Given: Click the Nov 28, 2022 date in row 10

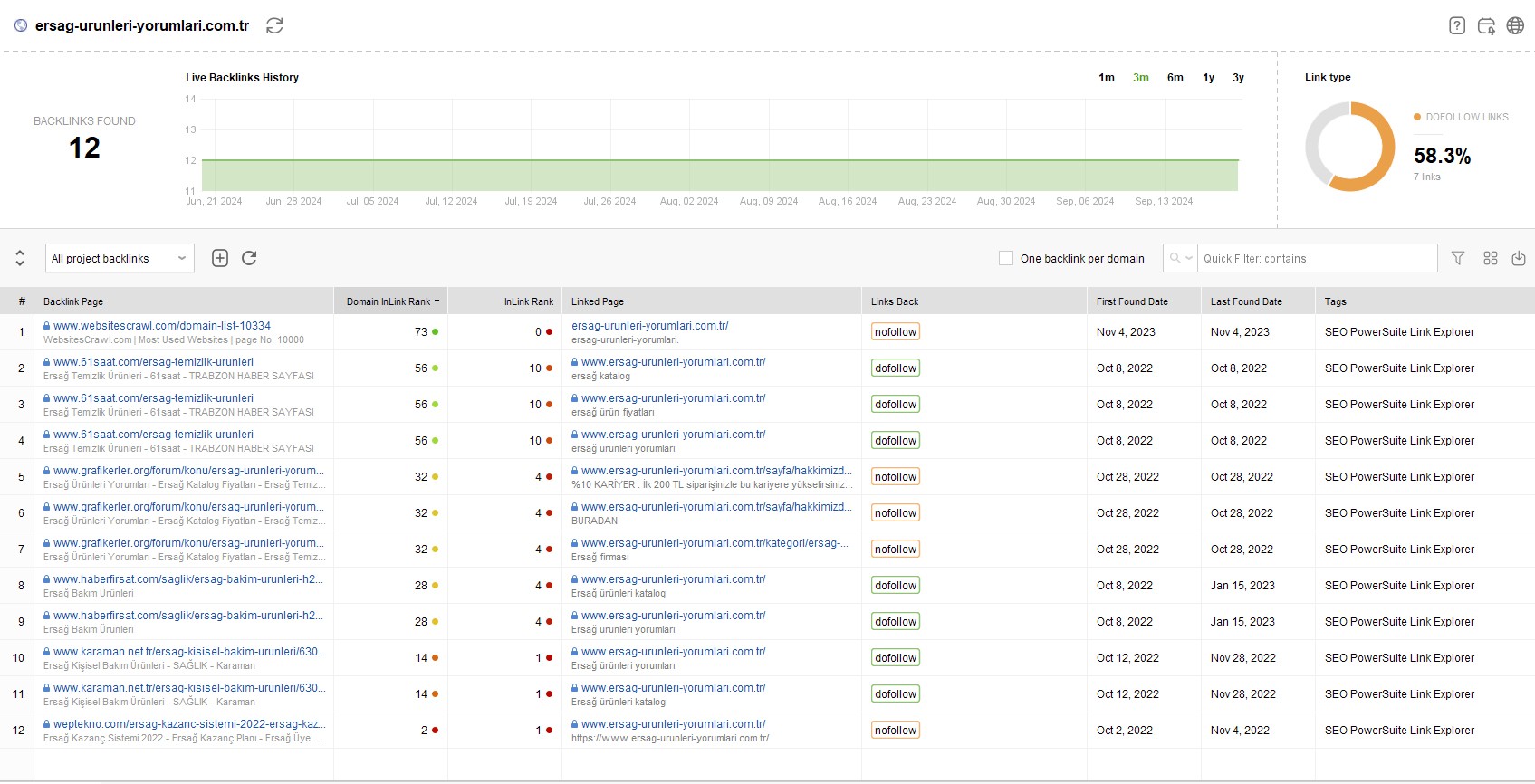Looking at the screenshot, I should (x=1243, y=658).
